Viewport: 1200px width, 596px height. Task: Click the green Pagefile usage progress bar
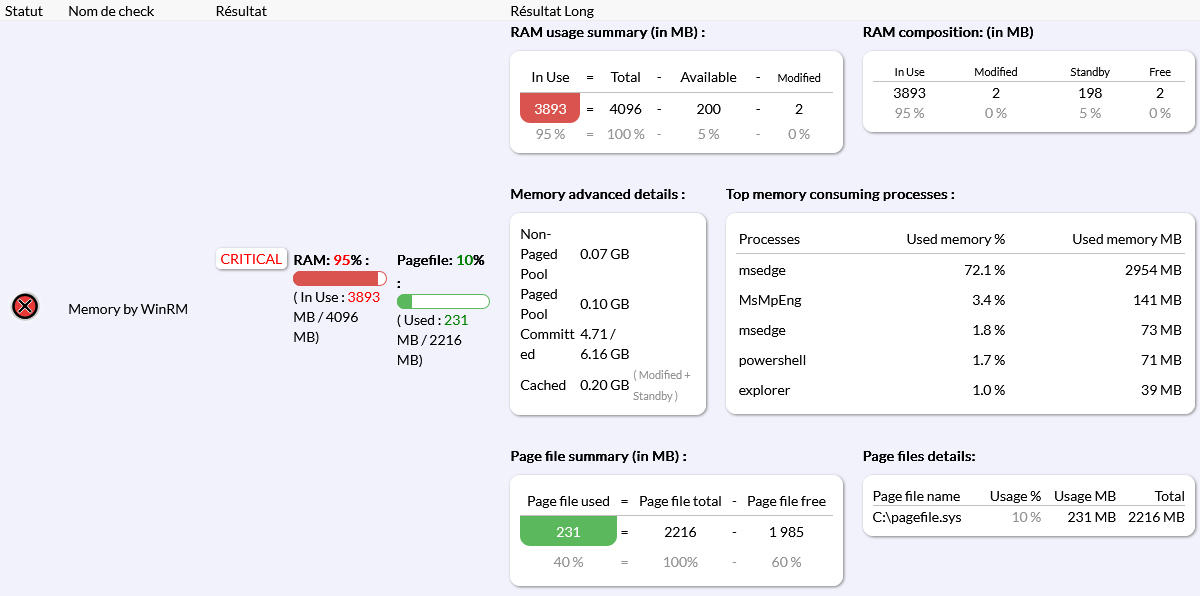tap(442, 301)
